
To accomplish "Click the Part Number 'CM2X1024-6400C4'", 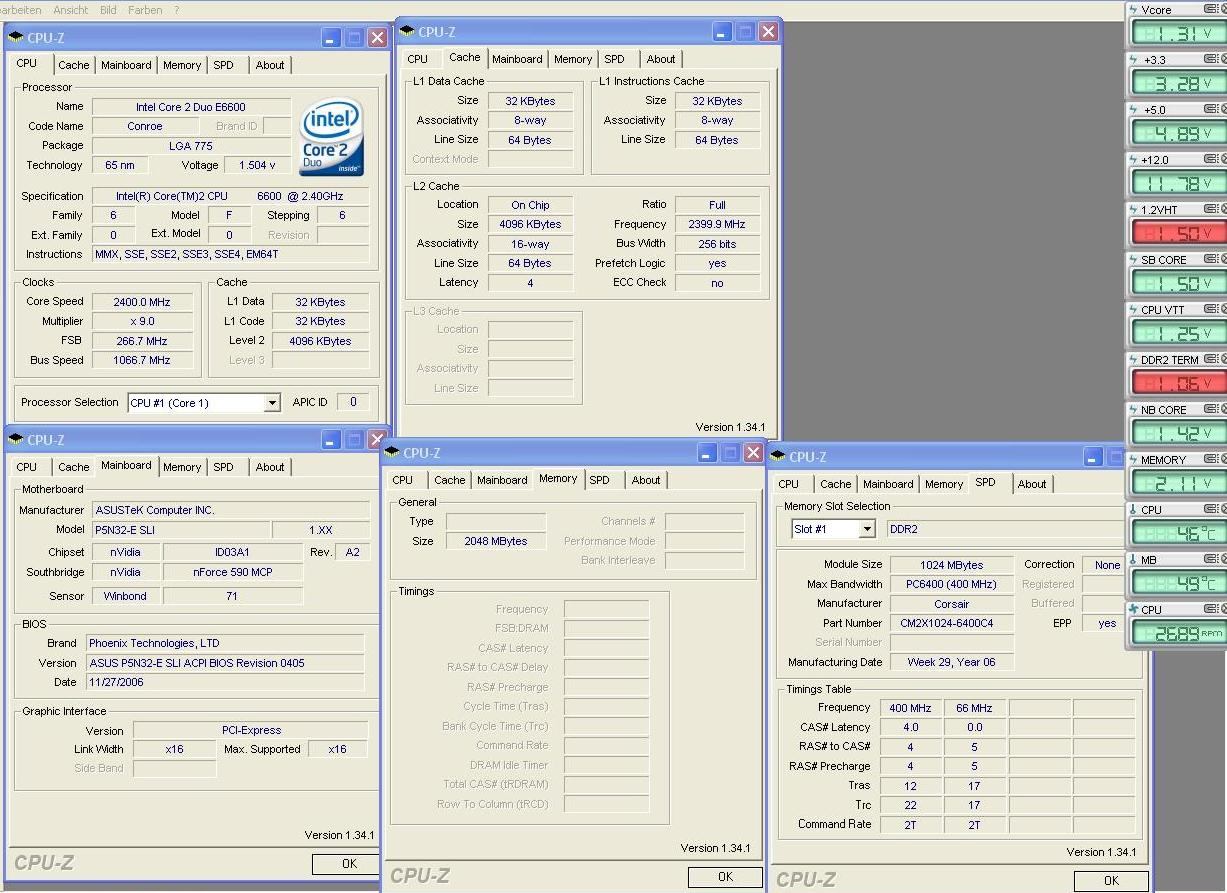I will tap(952, 623).
